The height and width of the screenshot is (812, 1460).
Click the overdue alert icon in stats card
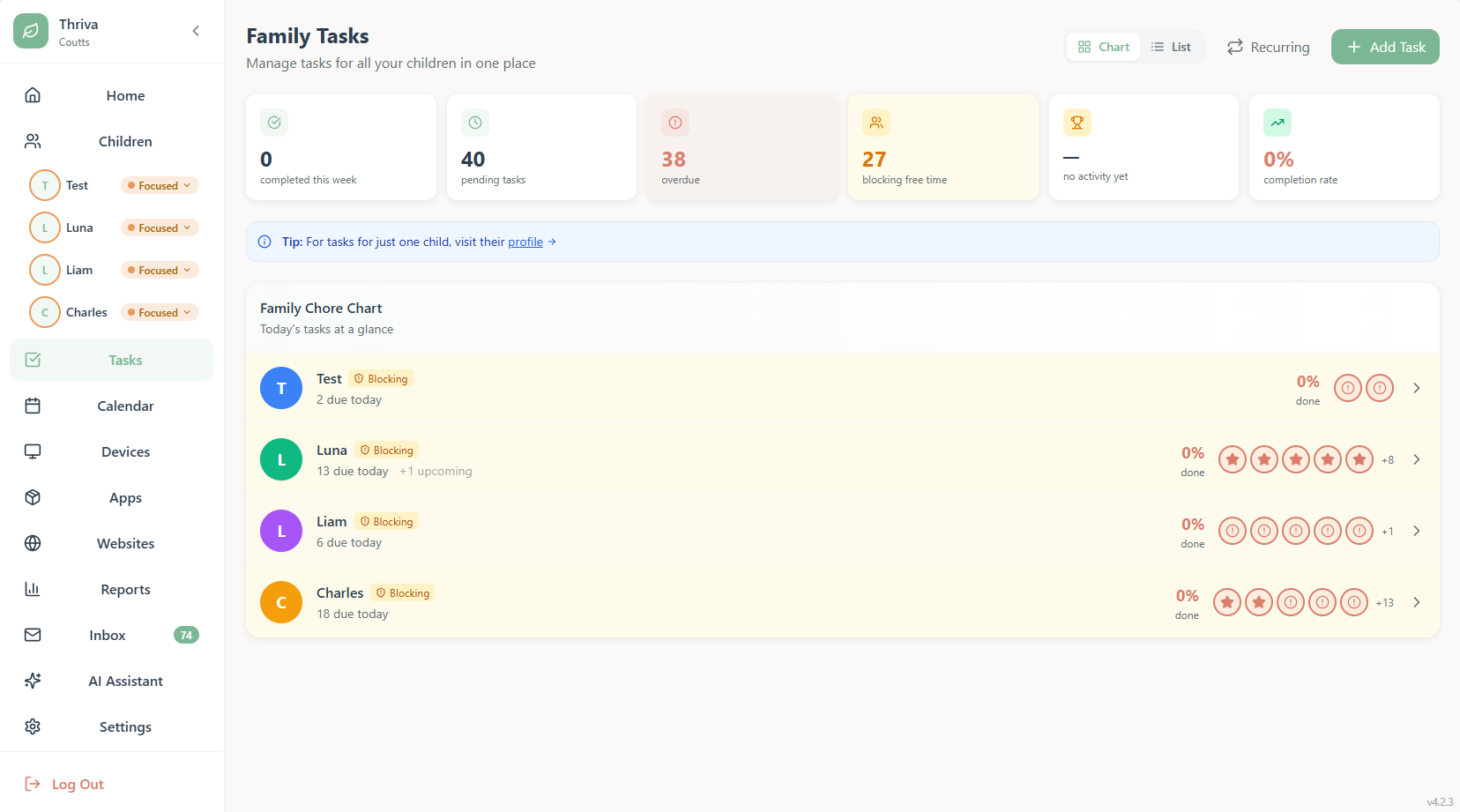tap(674, 123)
